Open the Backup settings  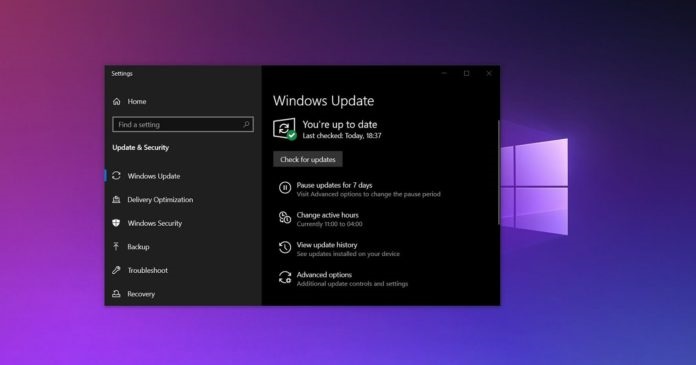coord(138,247)
